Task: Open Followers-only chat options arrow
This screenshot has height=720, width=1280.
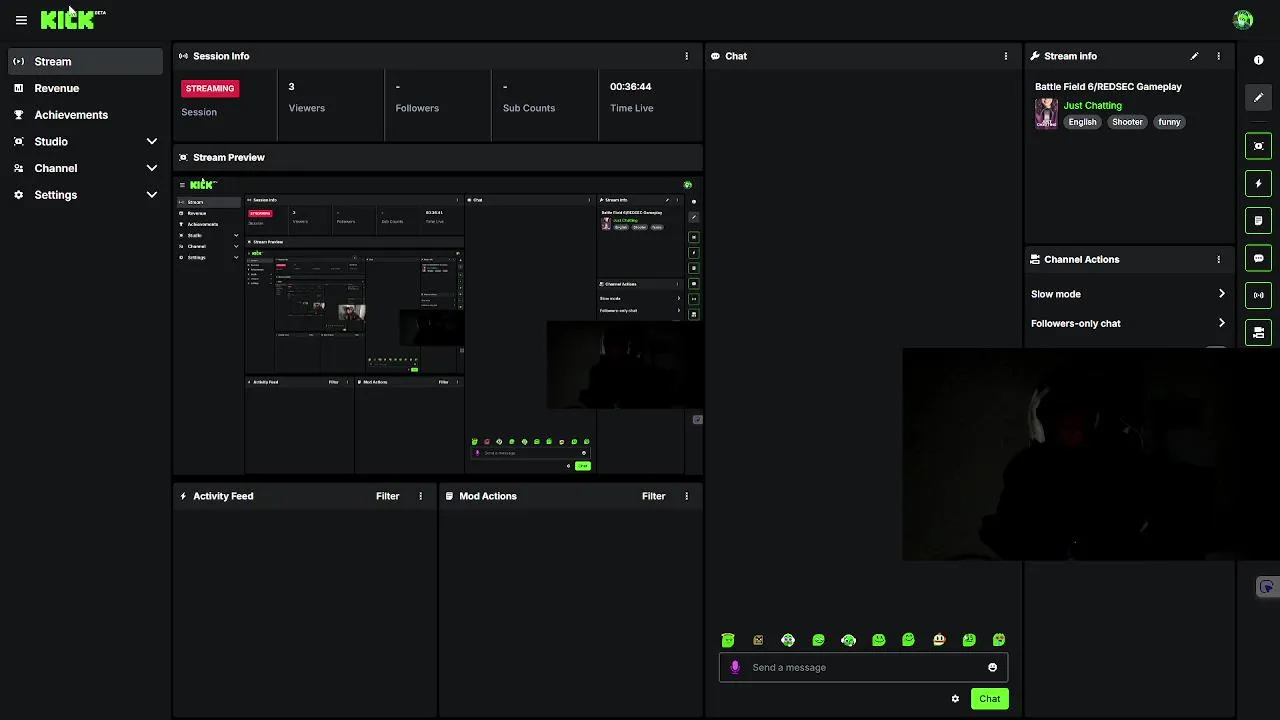Action: coord(1221,323)
